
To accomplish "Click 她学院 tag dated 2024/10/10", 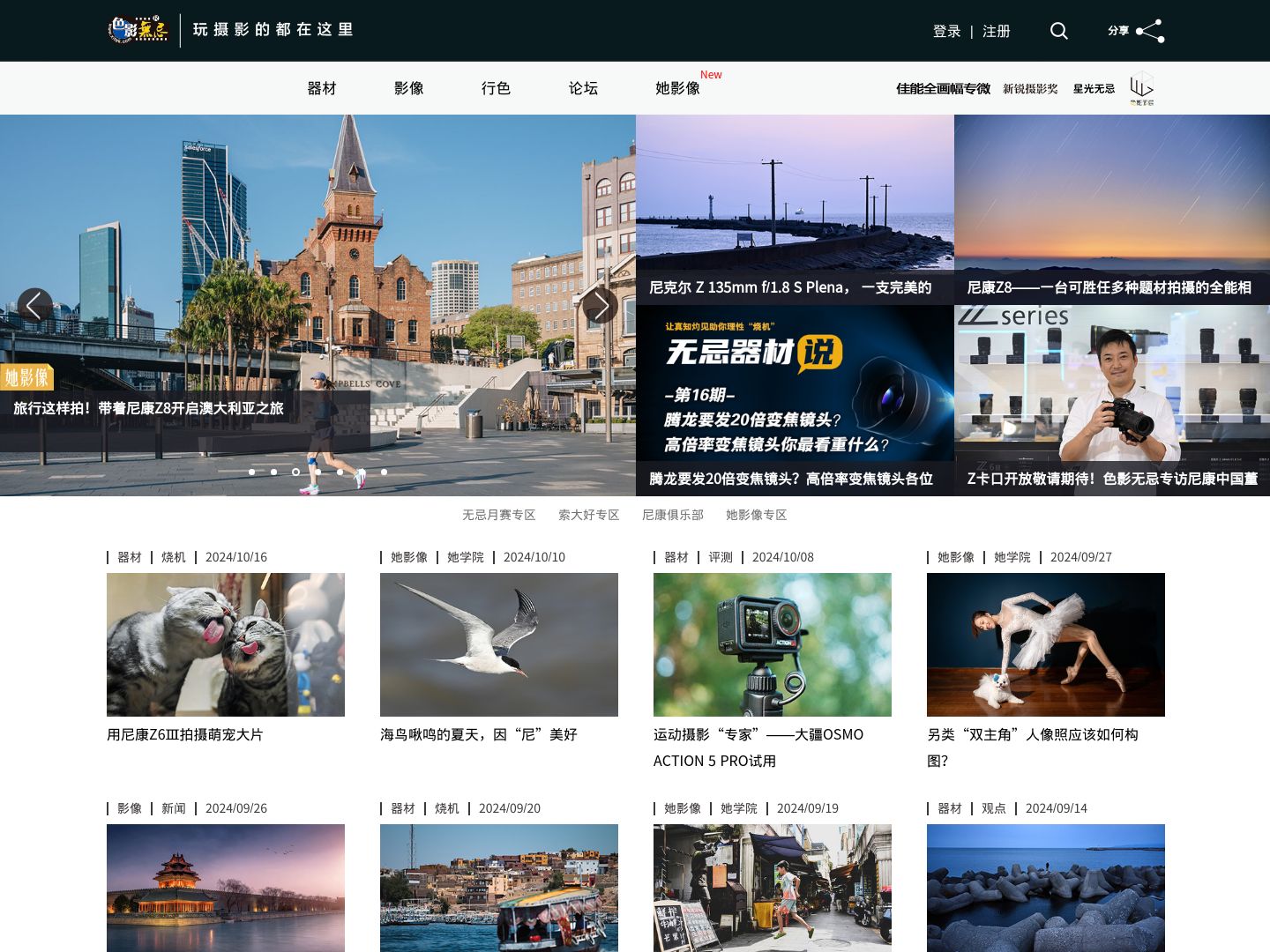I will [x=466, y=557].
